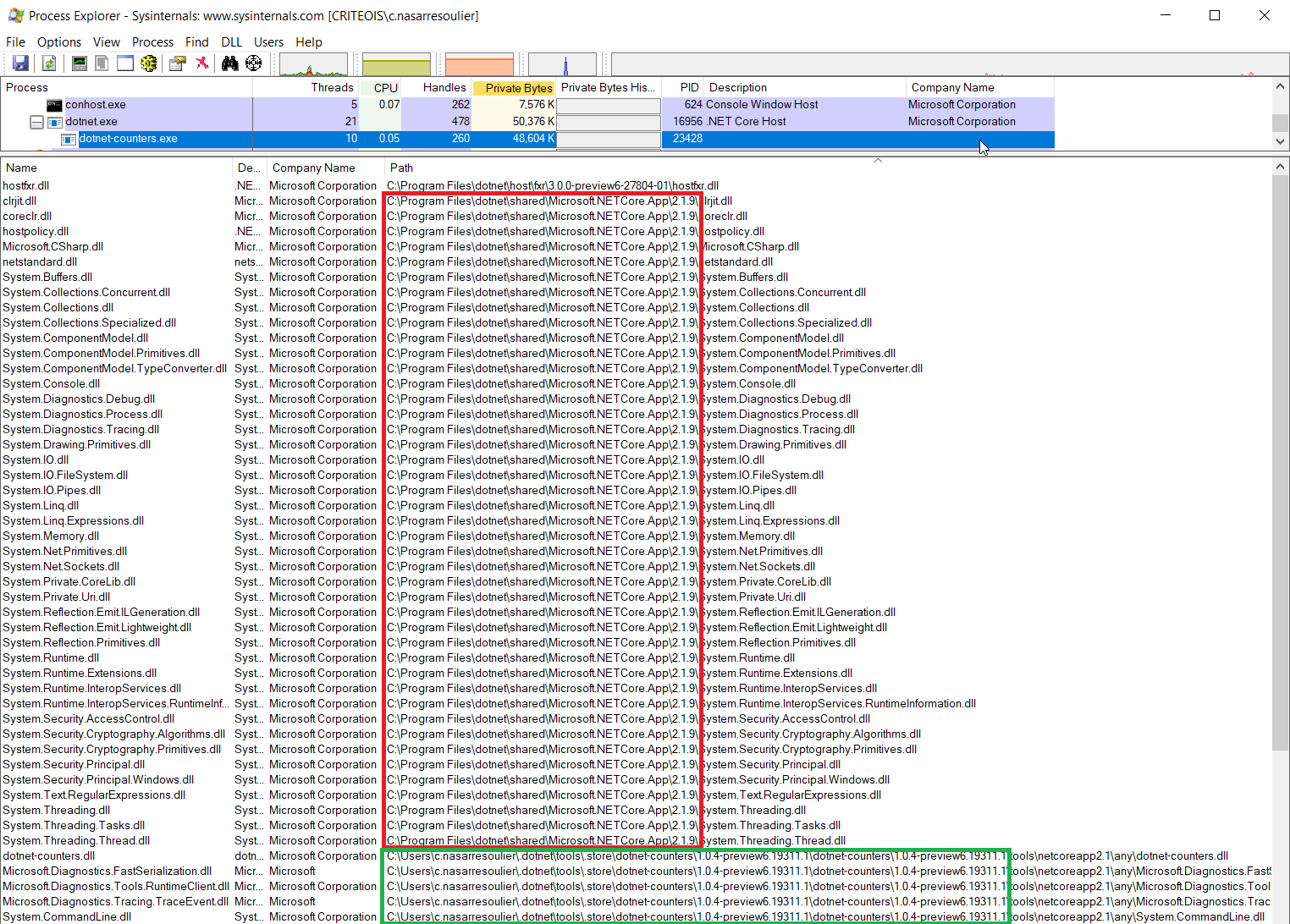Open the Find menu

[196, 41]
